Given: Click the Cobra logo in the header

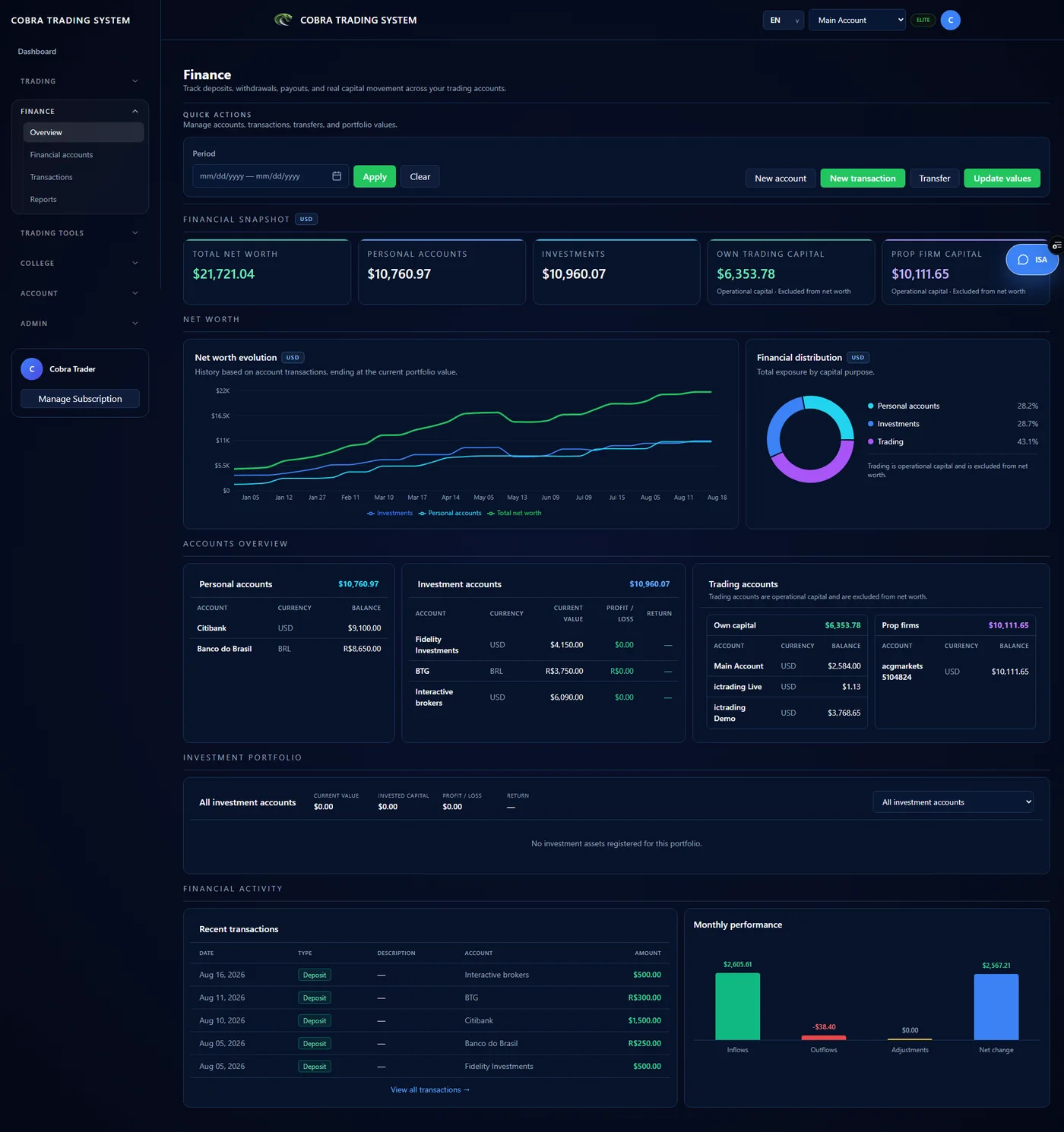Looking at the screenshot, I should coord(283,20).
